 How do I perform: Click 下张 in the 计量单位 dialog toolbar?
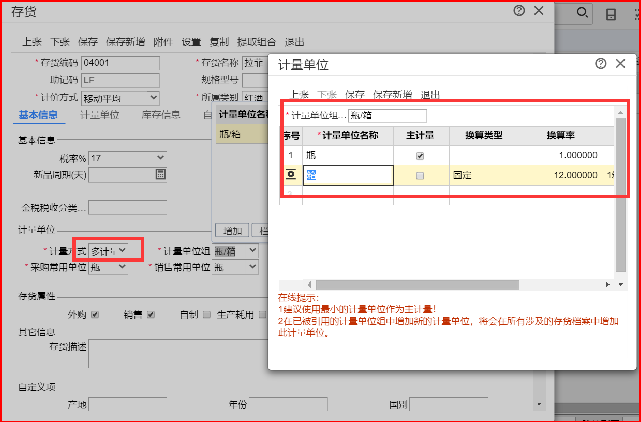pos(327,94)
